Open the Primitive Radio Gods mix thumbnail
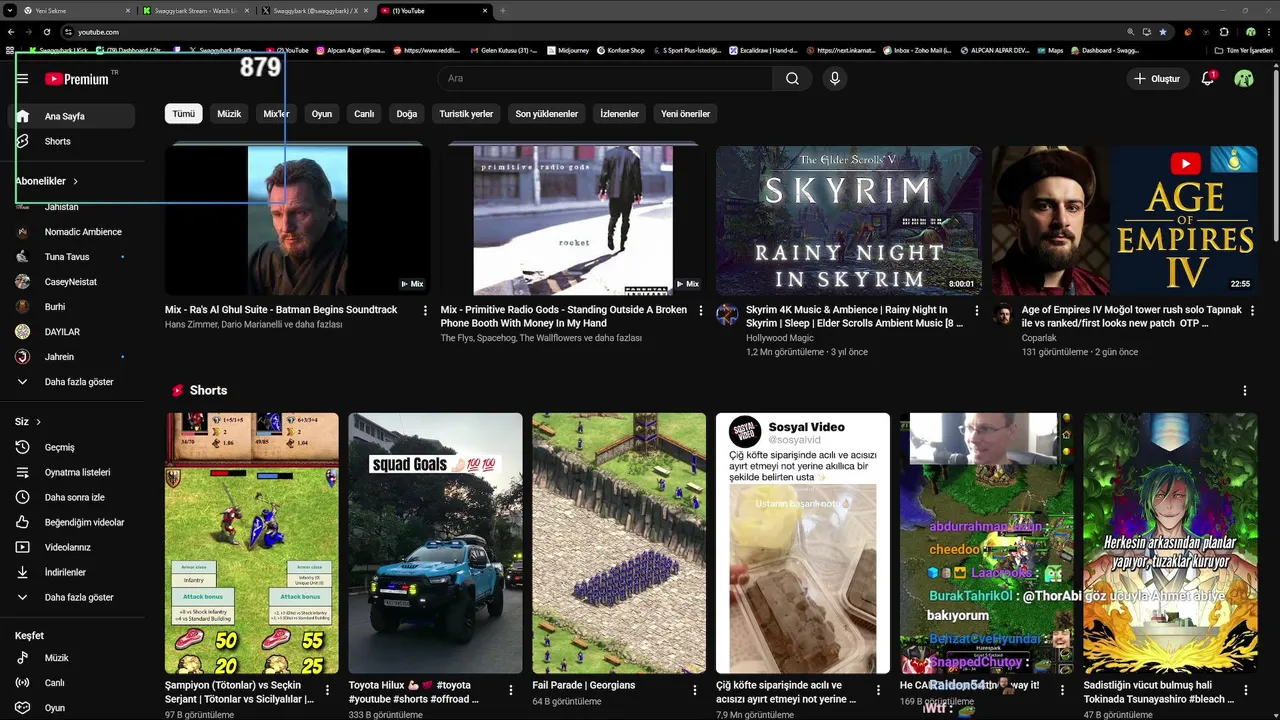The image size is (1280, 720). pyautogui.click(x=573, y=220)
